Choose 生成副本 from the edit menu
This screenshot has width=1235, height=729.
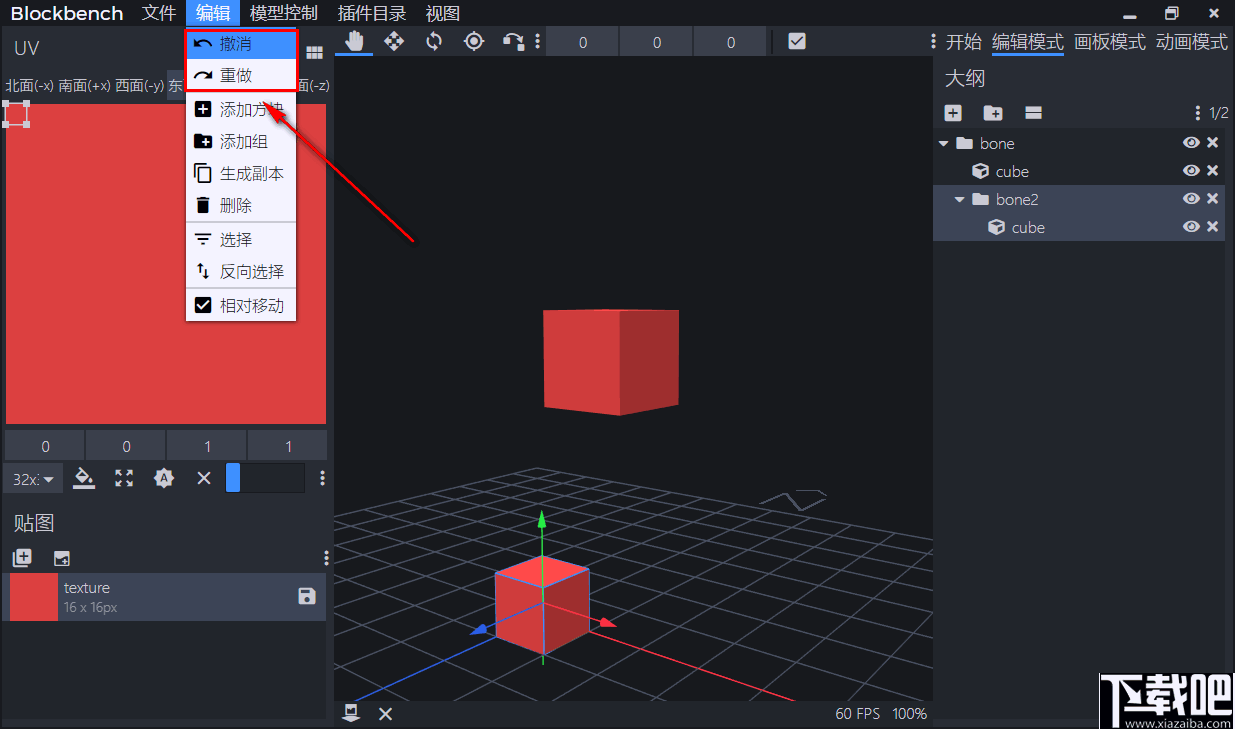[x=250, y=172]
